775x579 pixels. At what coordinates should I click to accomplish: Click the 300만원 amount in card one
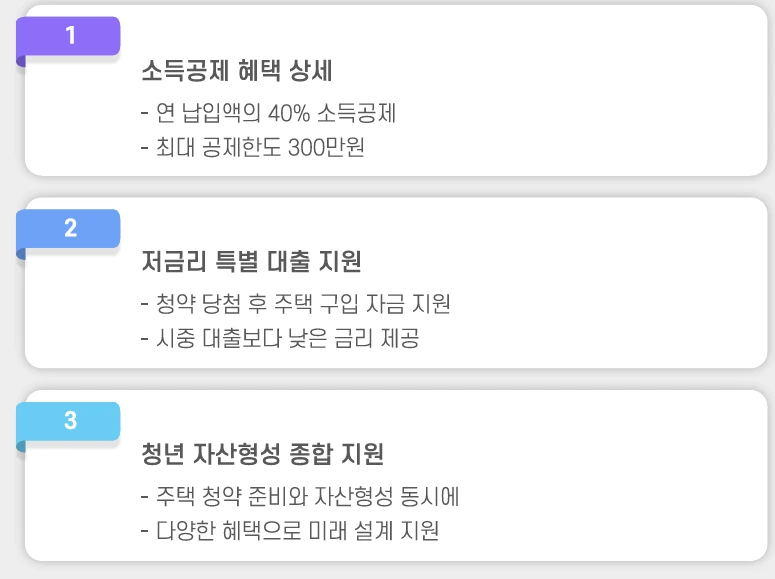(x=326, y=147)
